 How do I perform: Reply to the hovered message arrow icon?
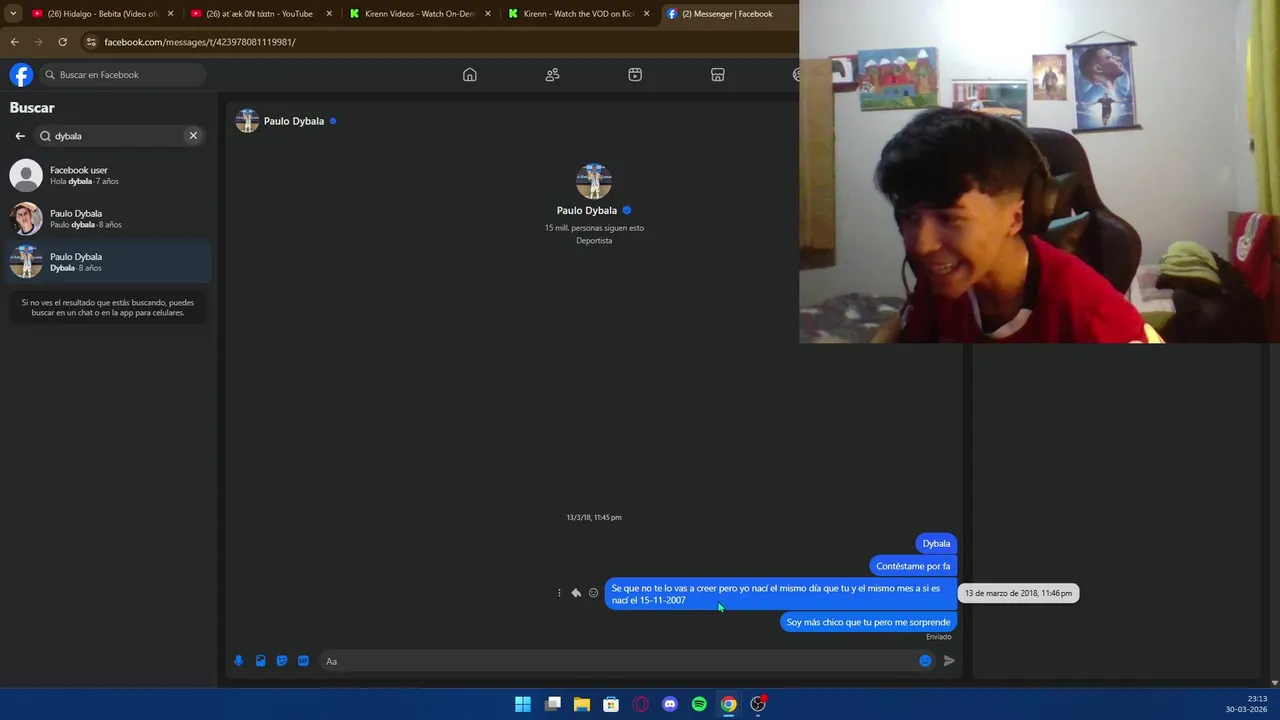[x=576, y=593]
